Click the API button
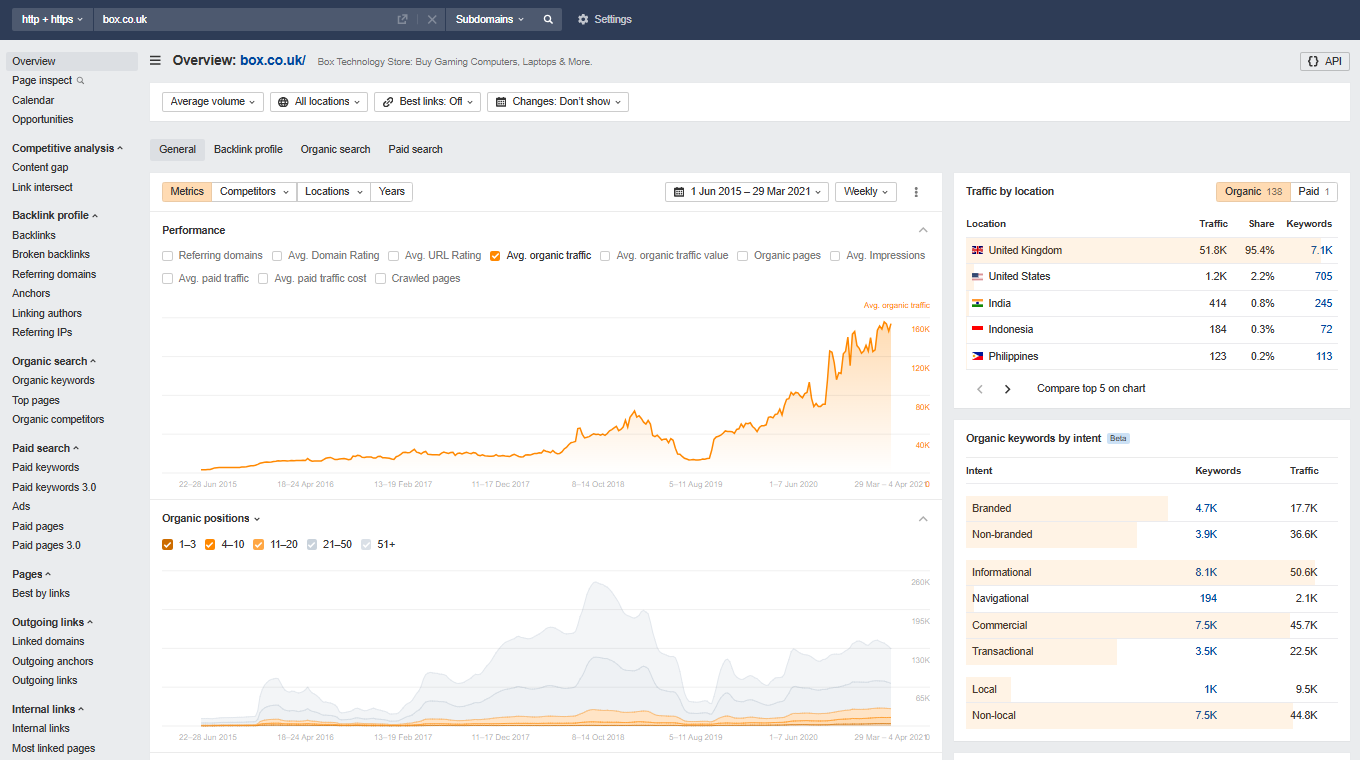 coord(1324,61)
